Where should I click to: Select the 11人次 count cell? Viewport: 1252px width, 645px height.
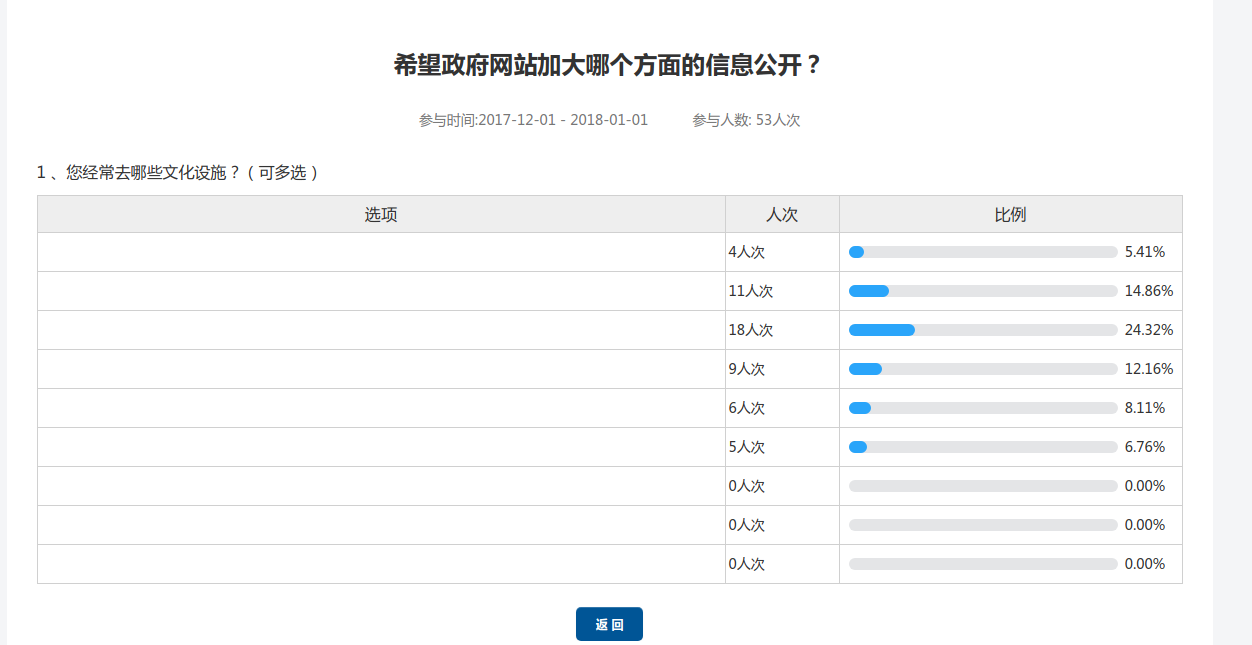[751, 291]
